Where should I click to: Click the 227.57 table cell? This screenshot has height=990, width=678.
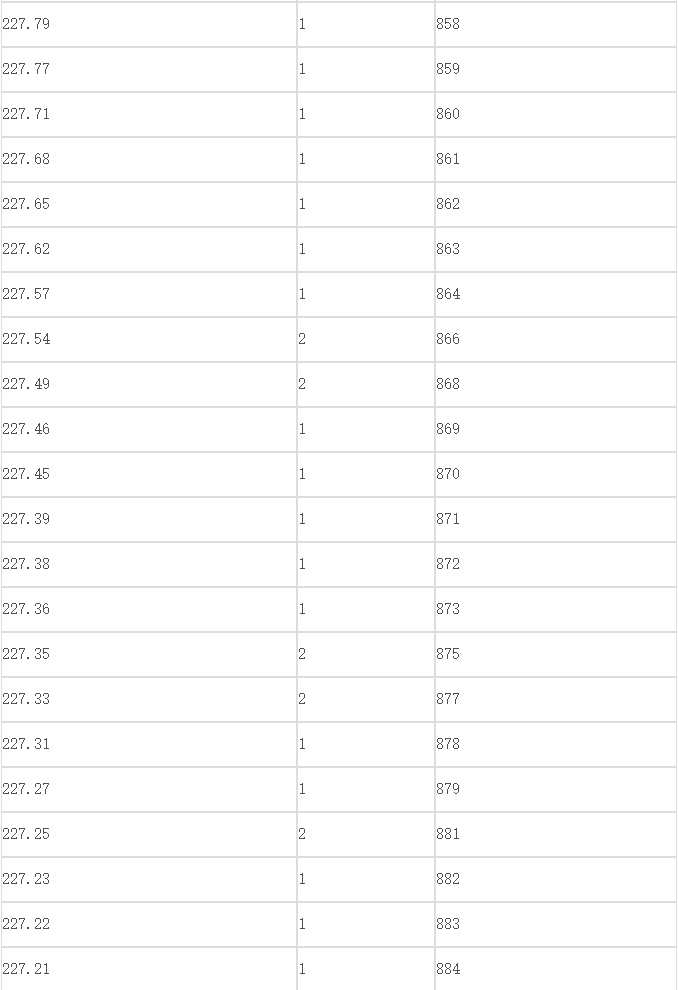149,294
